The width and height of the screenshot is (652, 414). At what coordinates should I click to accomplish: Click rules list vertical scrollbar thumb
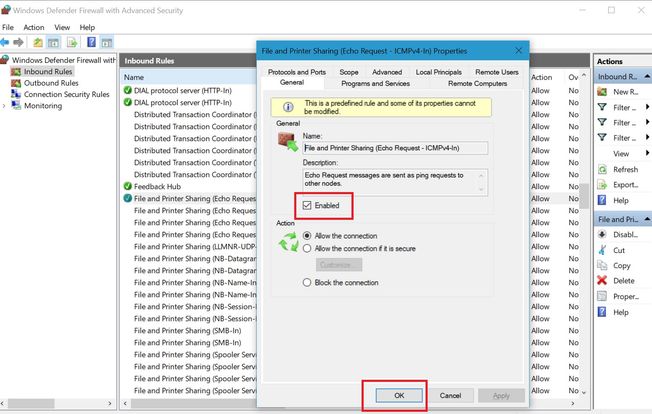(x=584, y=195)
